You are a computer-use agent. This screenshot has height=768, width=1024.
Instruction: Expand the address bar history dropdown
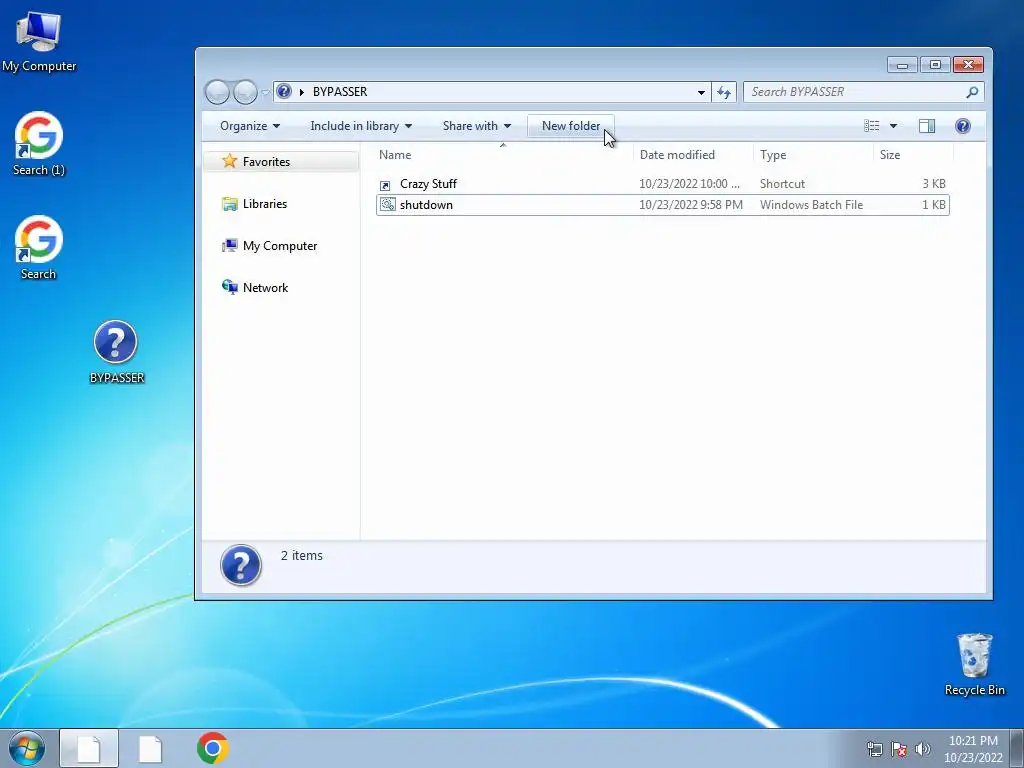[701, 92]
